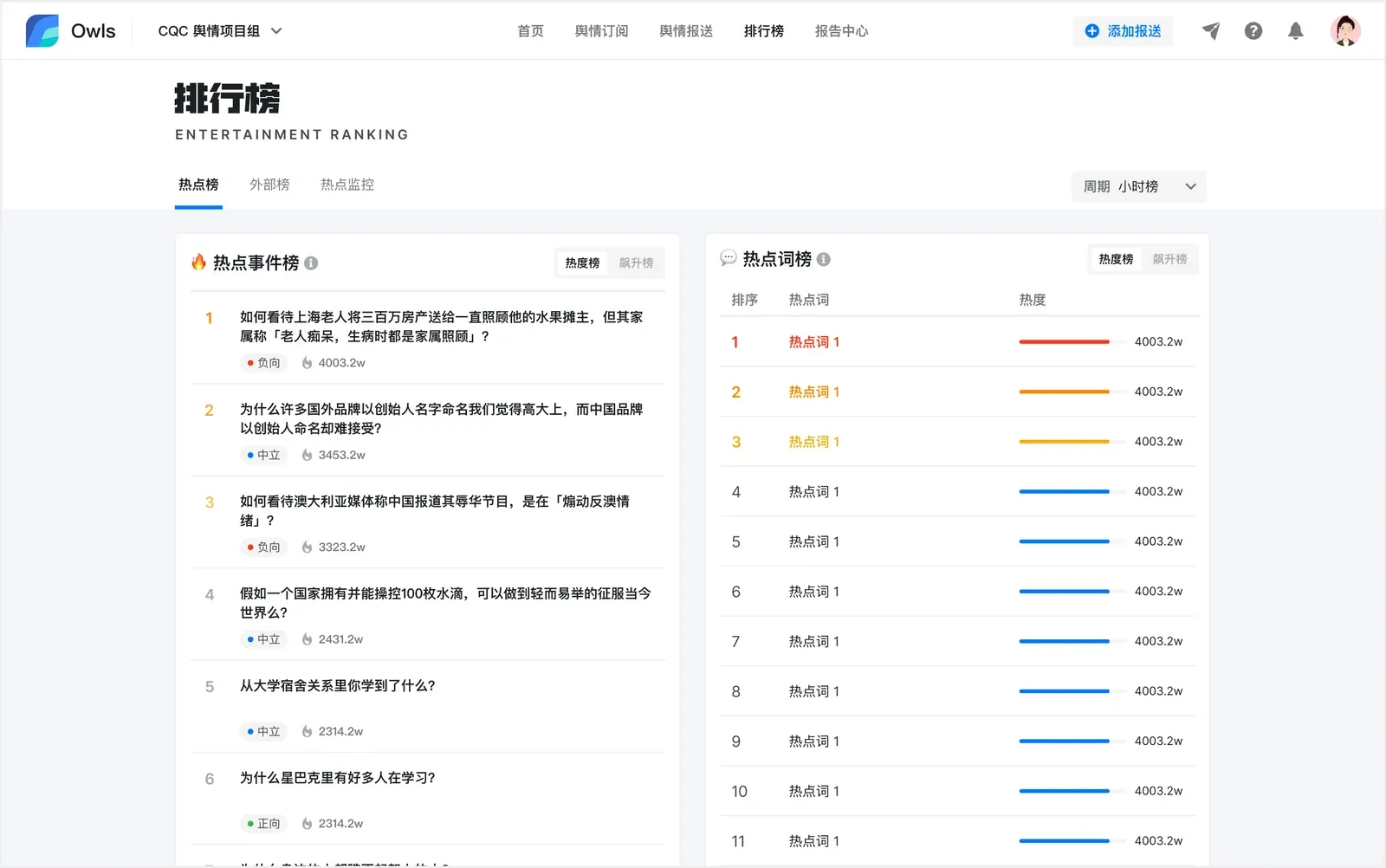1386x868 pixels.
Task: Click the plus icon in 添加报送 button
Action: pyautogui.click(x=1092, y=31)
